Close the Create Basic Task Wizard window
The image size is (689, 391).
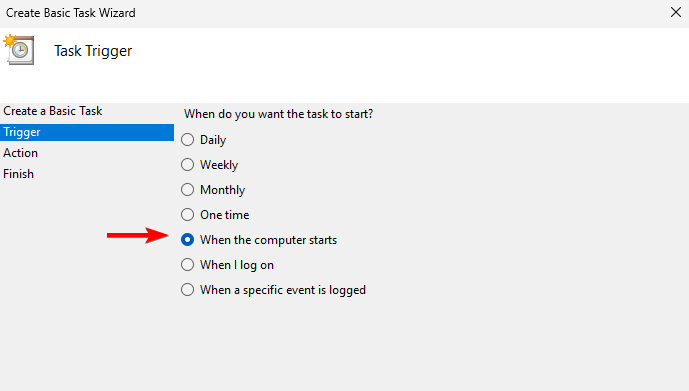[x=676, y=12]
